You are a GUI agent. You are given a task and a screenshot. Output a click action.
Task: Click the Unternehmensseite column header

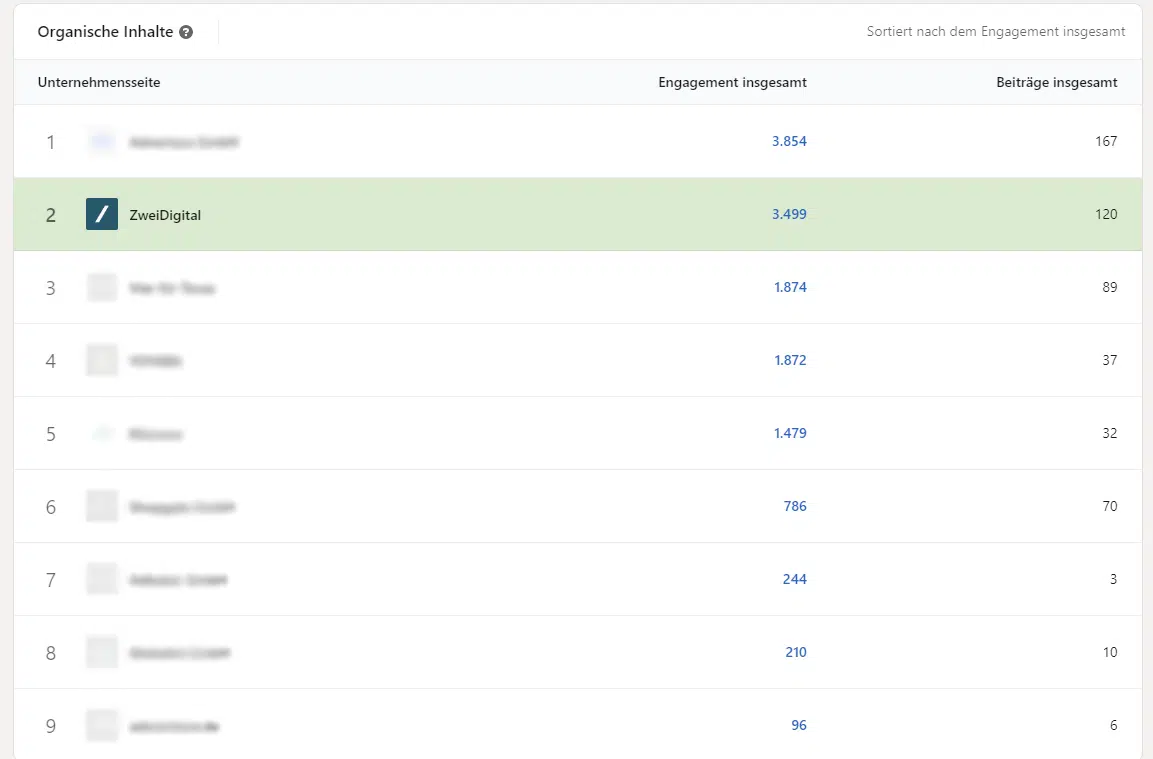99,82
